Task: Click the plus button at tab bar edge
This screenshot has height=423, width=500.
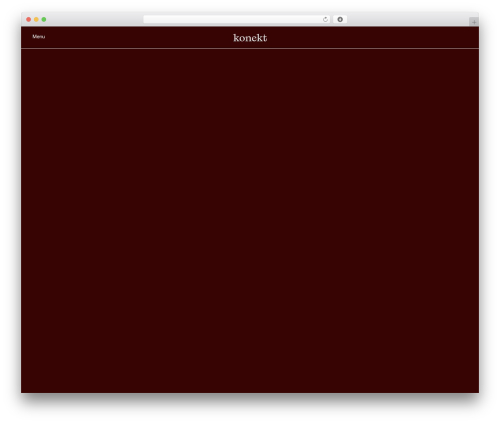Action: point(474,22)
